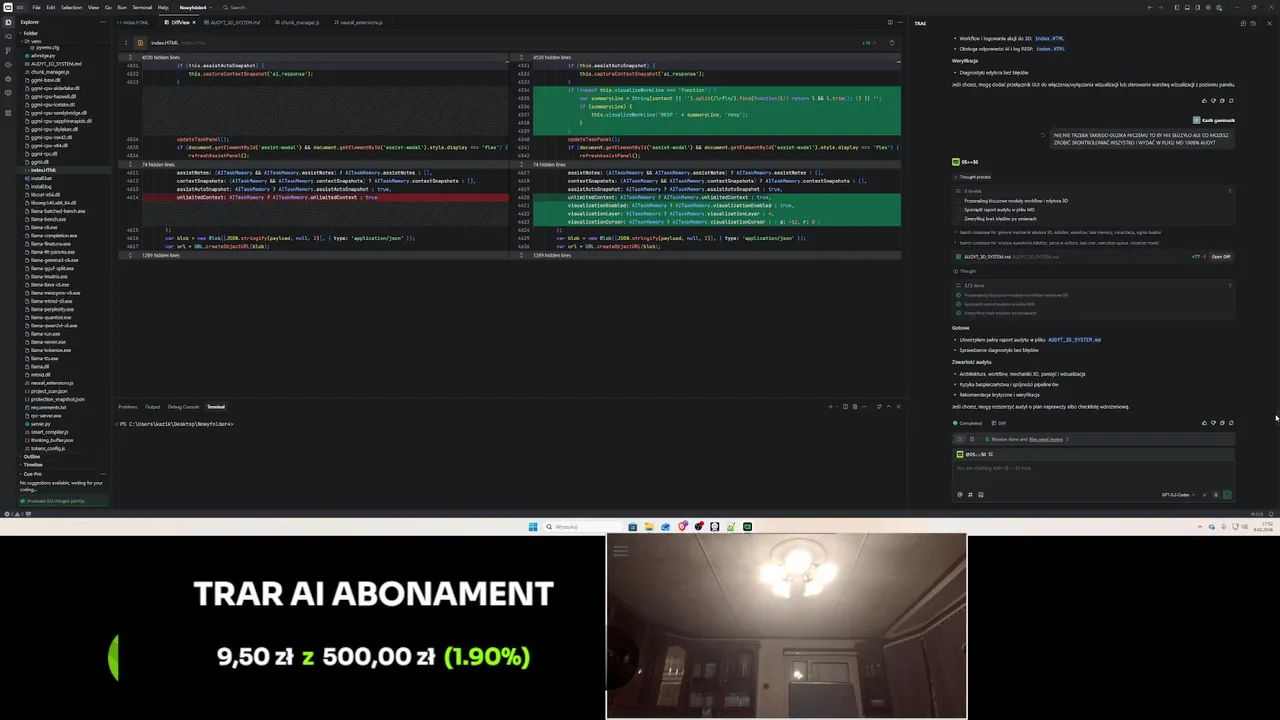
Task: Click the hashtag context icon in chat input
Action: (970, 495)
